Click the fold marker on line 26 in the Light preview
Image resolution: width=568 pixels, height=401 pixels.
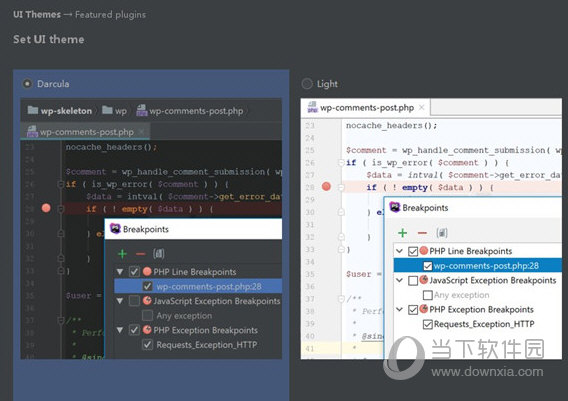[341, 163]
